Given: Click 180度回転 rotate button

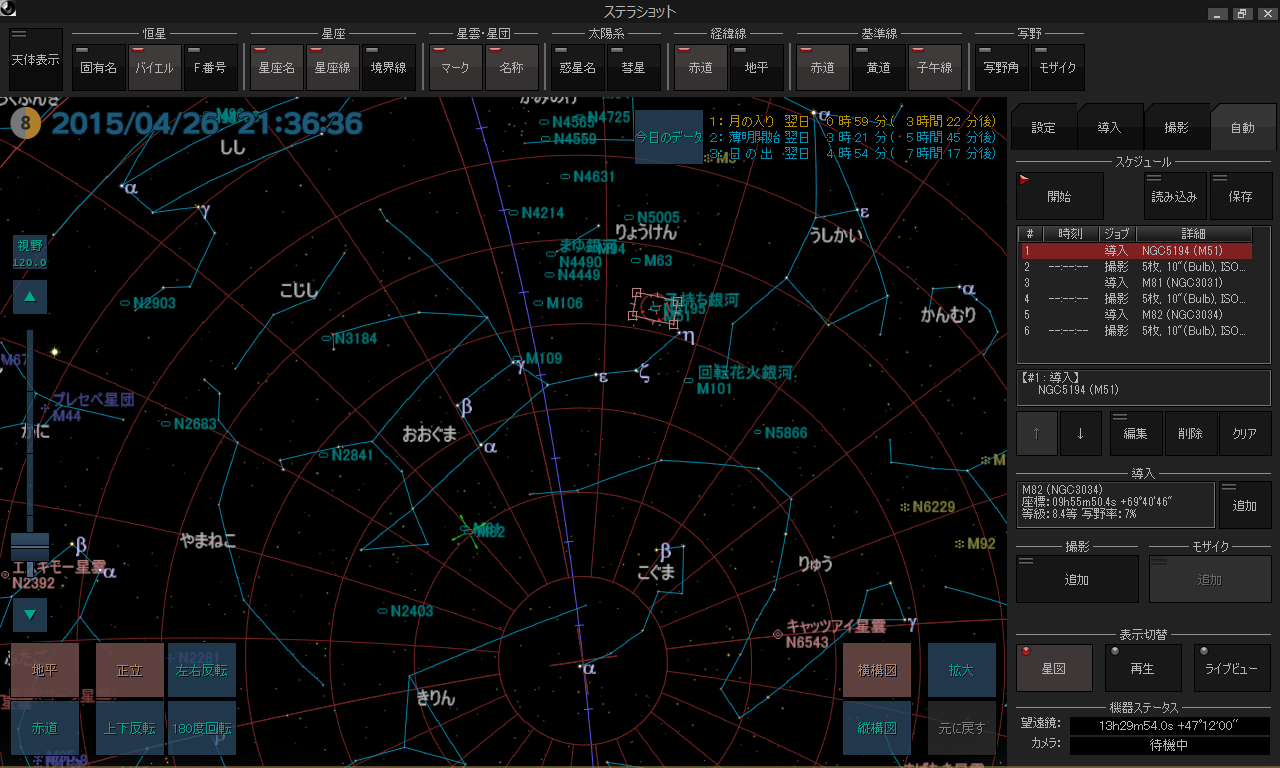Looking at the screenshot, I should [202, 728].
